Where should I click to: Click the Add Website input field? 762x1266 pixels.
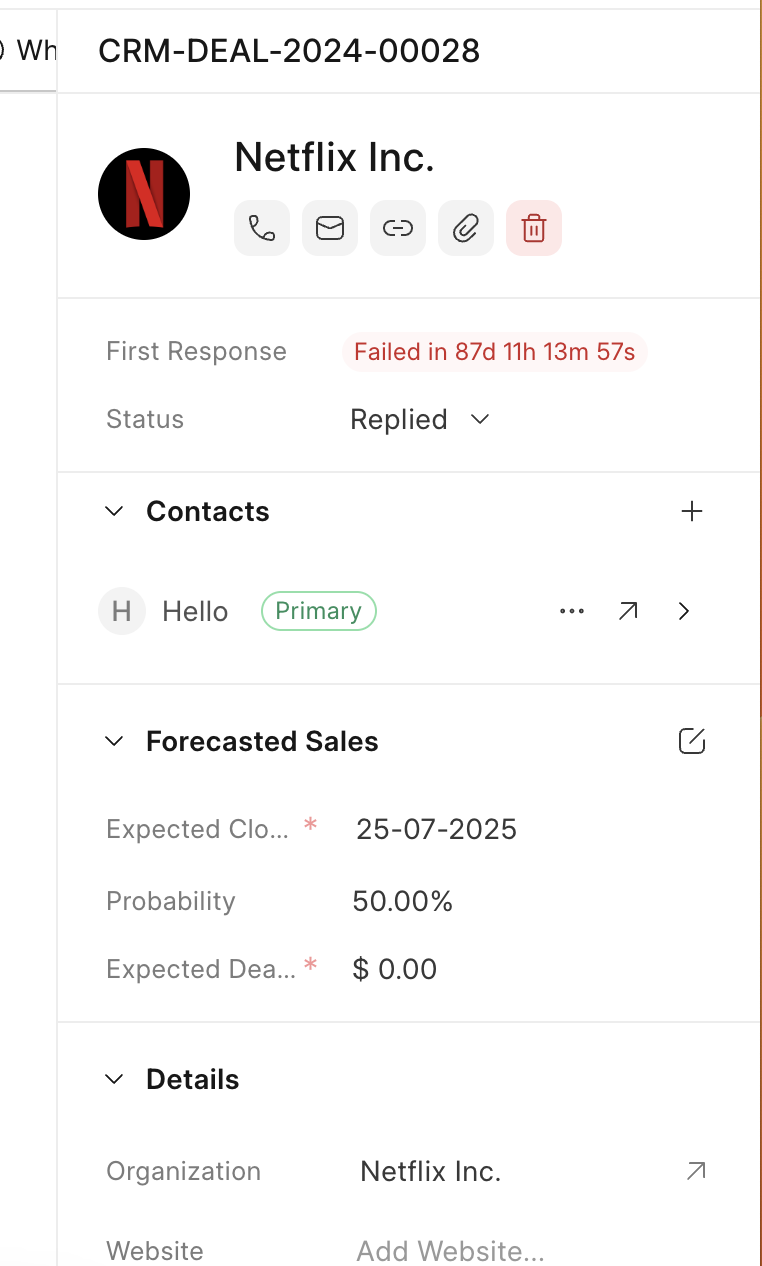click(x=450, y=1250)
